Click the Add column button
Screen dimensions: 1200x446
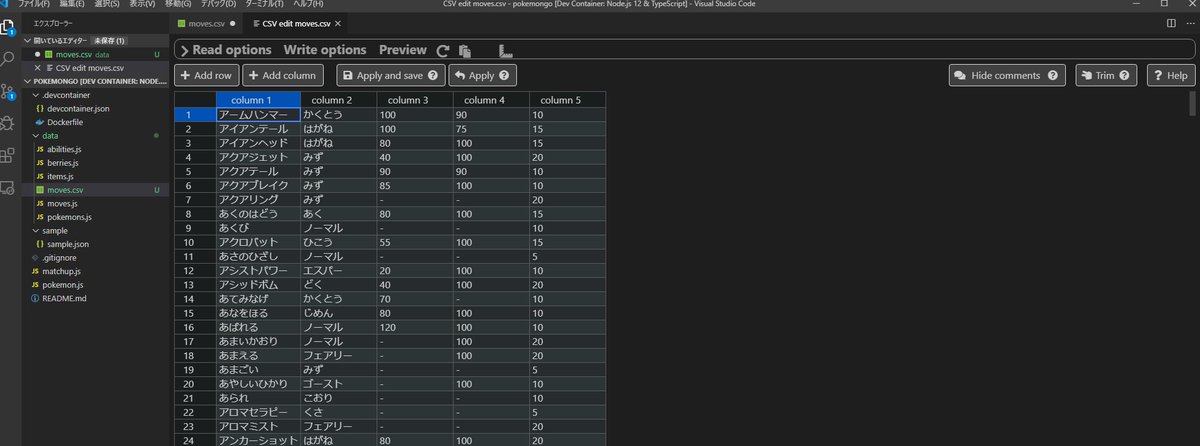coord(282,75)
